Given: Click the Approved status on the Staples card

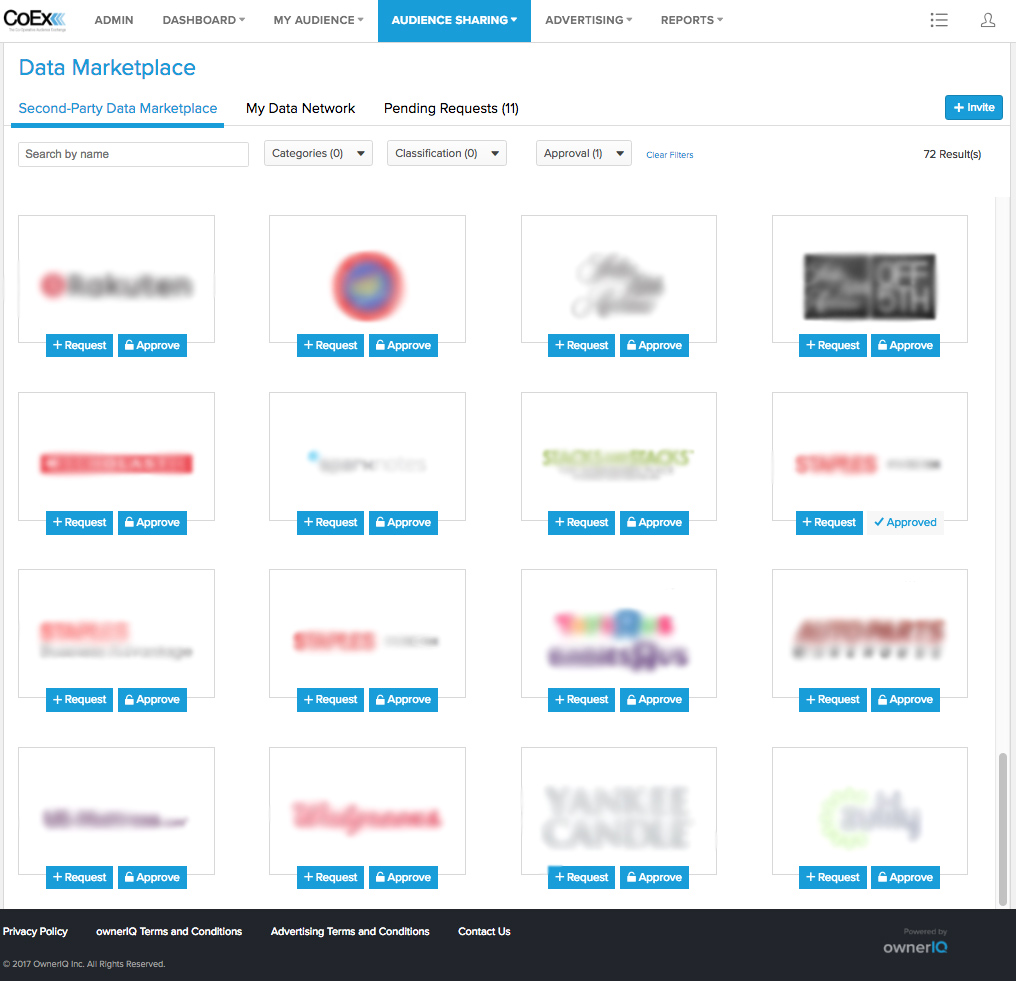Looking at the screenshot, I should point(905,522).
